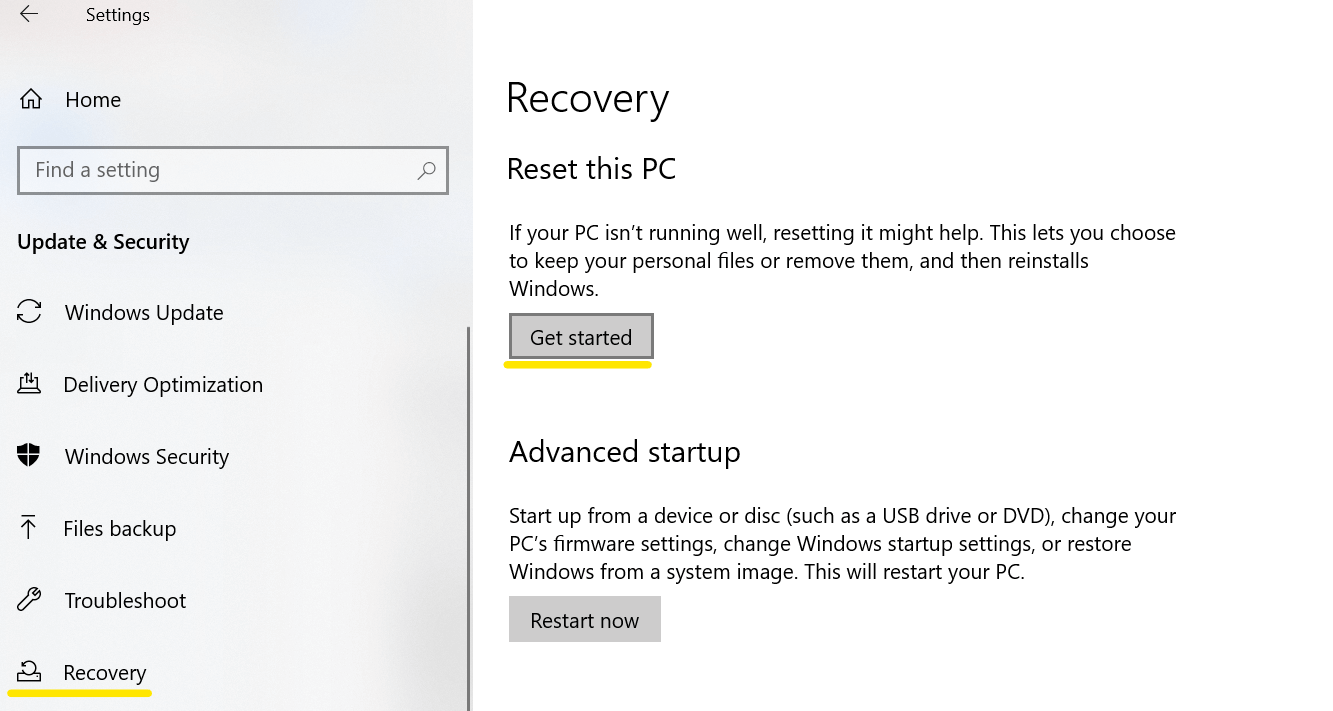Navigate to the Troubleshoot section
1333x711 pixels.
tap(125, 600)
